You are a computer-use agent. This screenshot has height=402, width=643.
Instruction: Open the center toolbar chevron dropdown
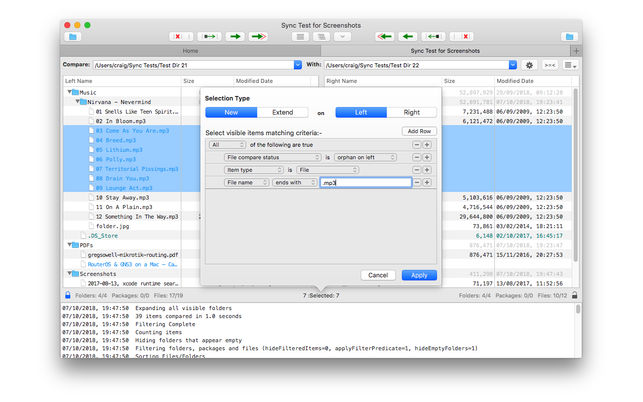click(342, 37)
